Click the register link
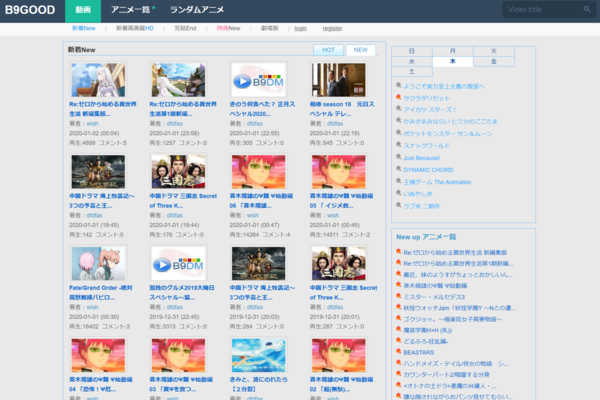This screenshot has height=400, width=600. pos(332,28)
